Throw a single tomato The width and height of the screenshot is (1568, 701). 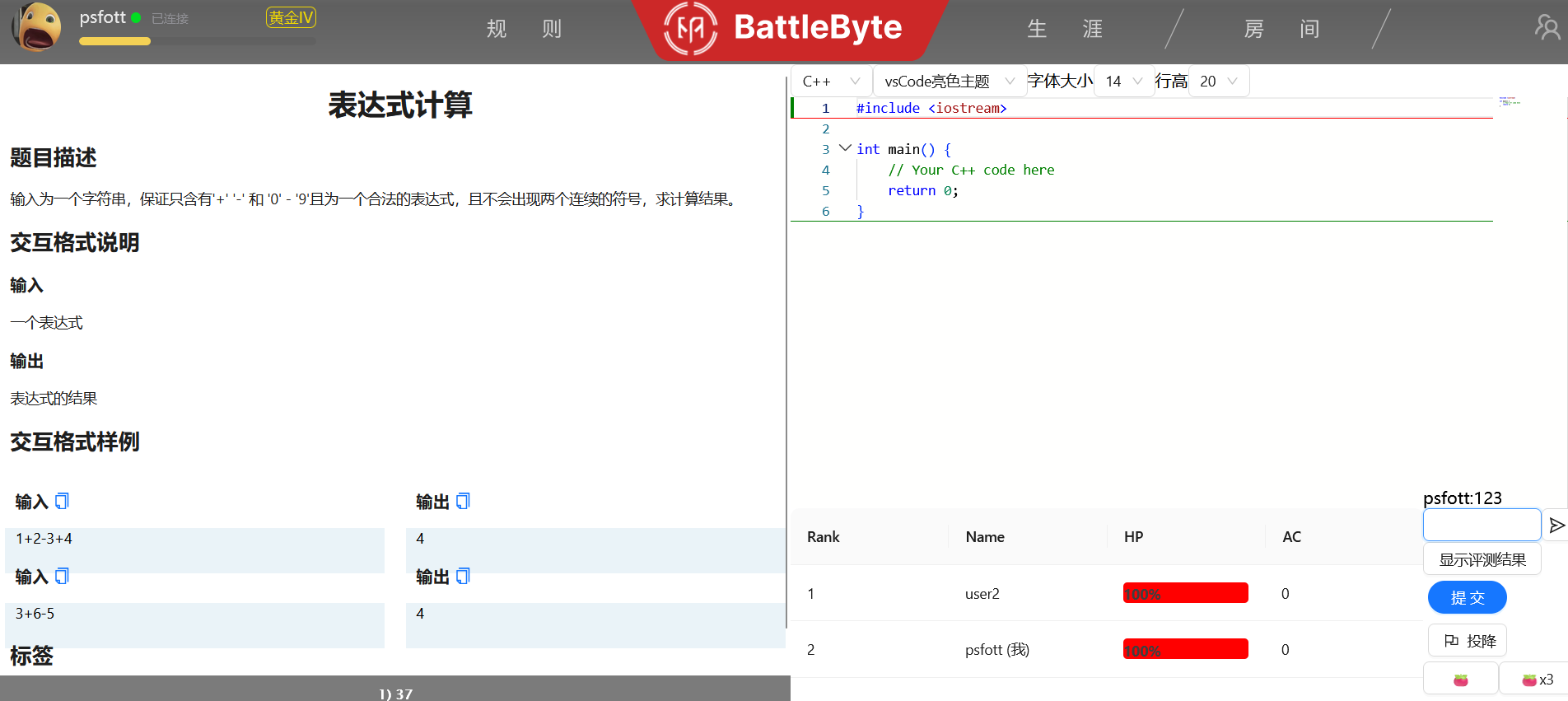click(1460, 680)
